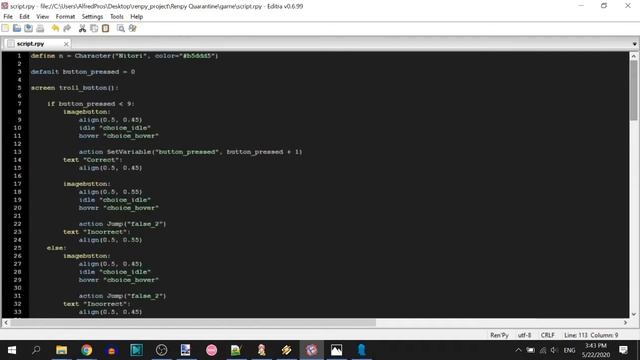Open the taskbar clock 3:43 PM
The width and height of the screenshot is (640, 360).
point(596,350)
